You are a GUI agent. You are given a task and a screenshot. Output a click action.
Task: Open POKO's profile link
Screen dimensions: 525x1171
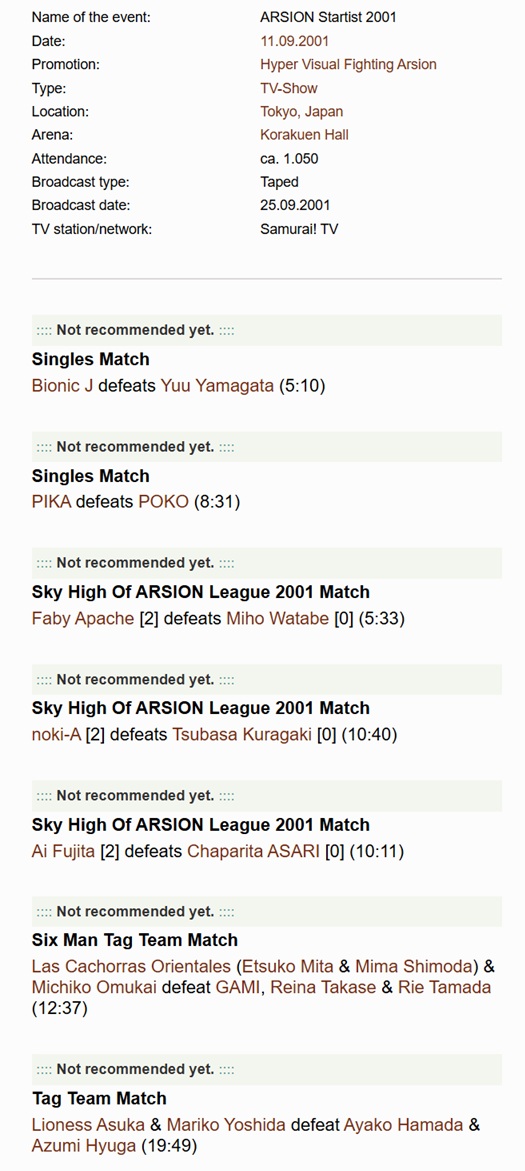(x=164, y=502)
